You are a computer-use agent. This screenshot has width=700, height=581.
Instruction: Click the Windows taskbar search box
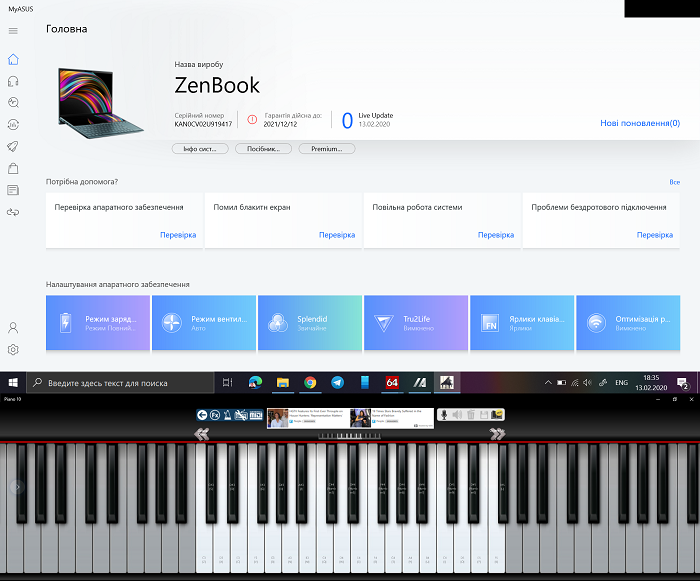[x=120, y=382]
